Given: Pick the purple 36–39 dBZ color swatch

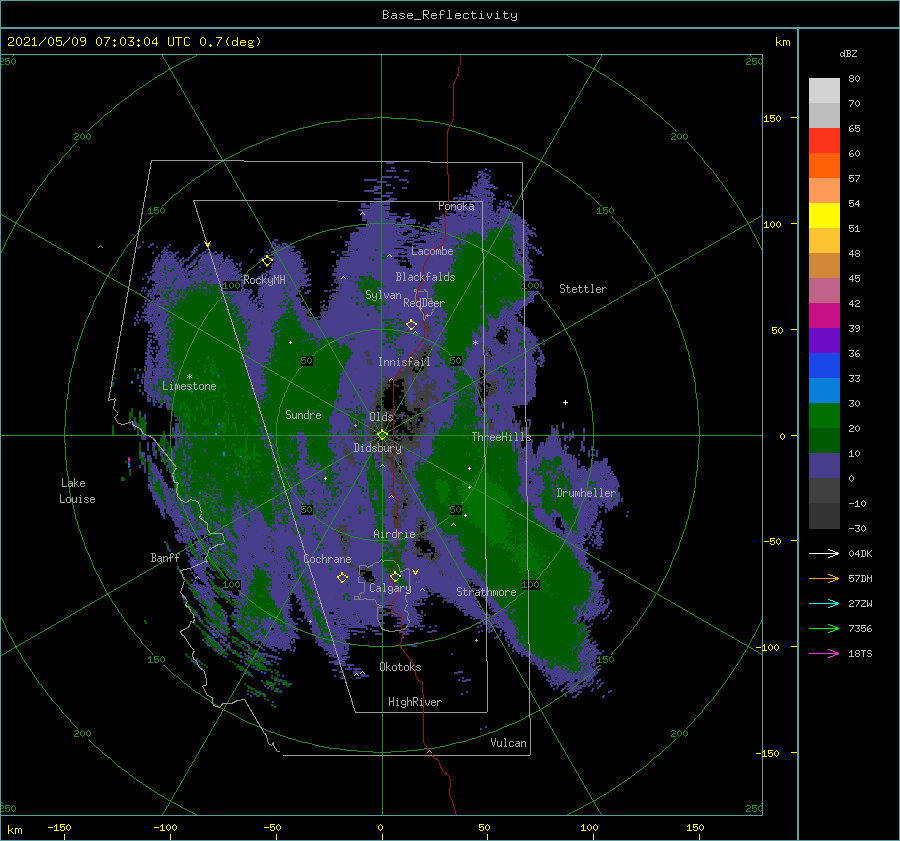Looking at the screenshot, I should (824, 340).
